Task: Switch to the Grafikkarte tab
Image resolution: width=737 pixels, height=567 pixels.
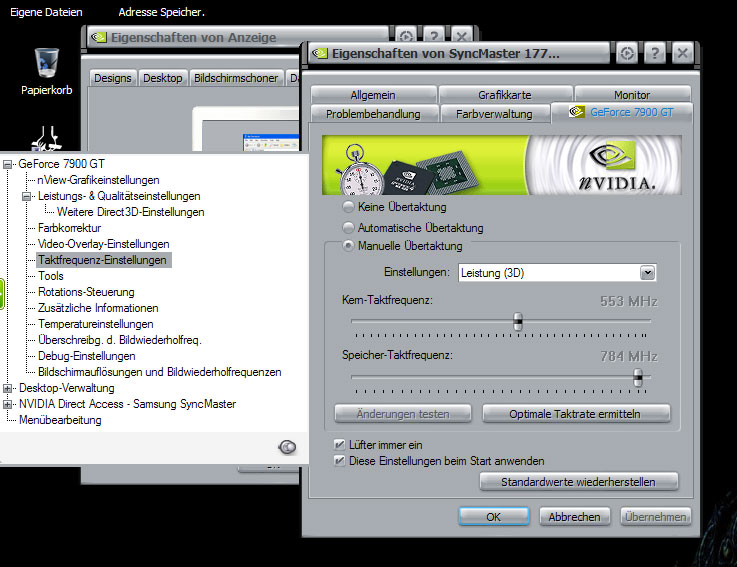Action: (505, 95)
